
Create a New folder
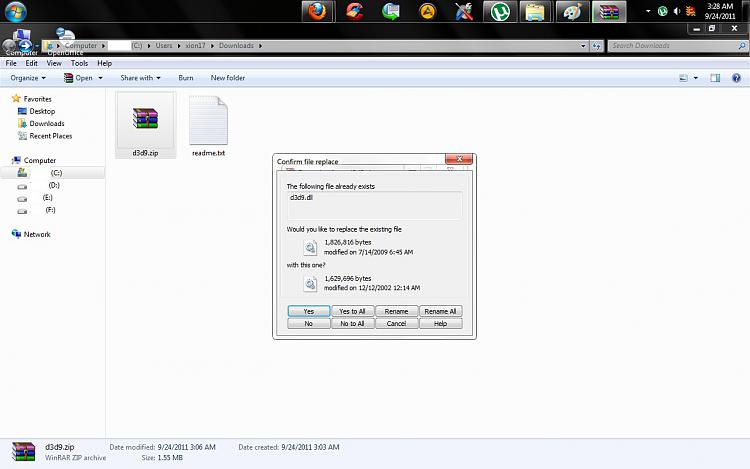tap(228, 78)
